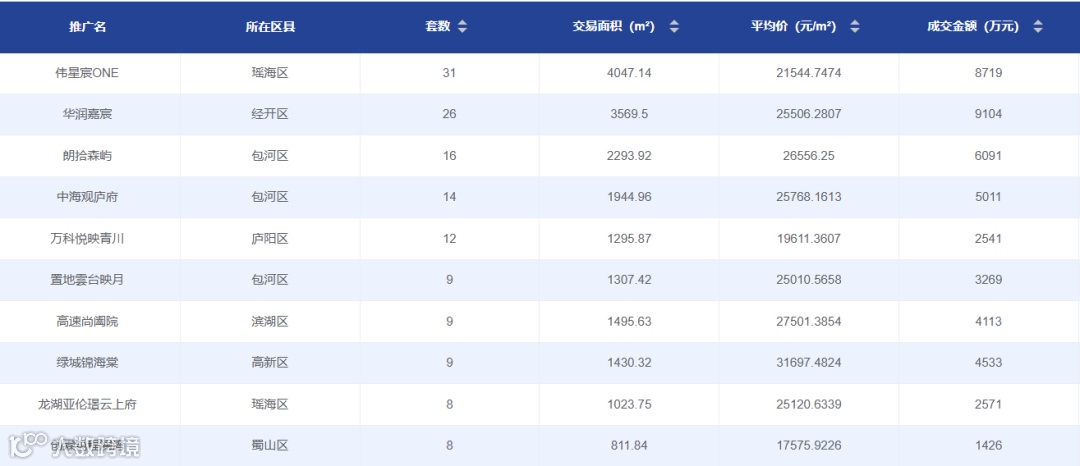The image size is (1080, 466).
Task: Click the area value 1295.87
Action: [629, 239]
